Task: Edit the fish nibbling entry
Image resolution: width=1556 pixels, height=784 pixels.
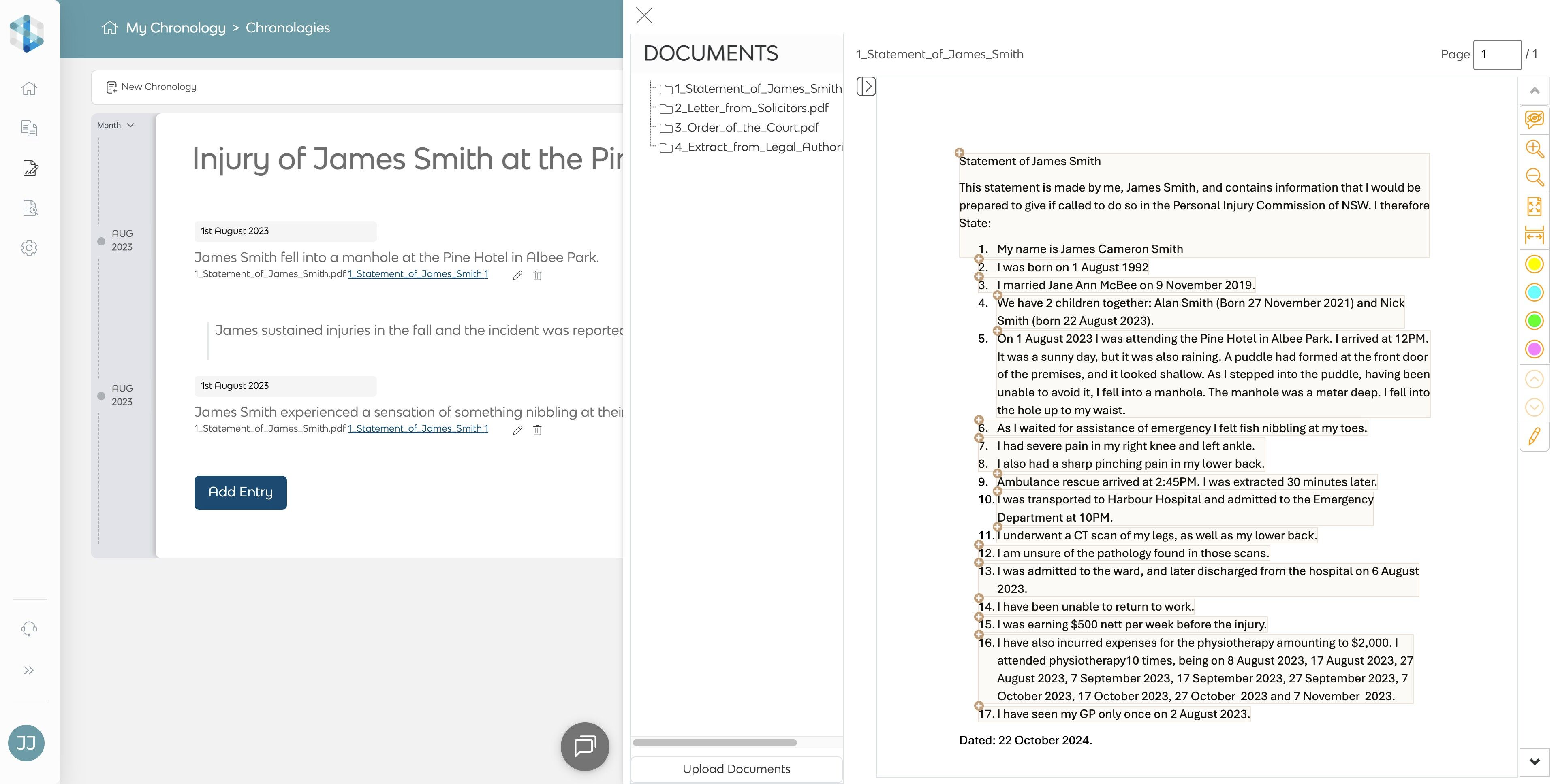Action: pos(517,430)
